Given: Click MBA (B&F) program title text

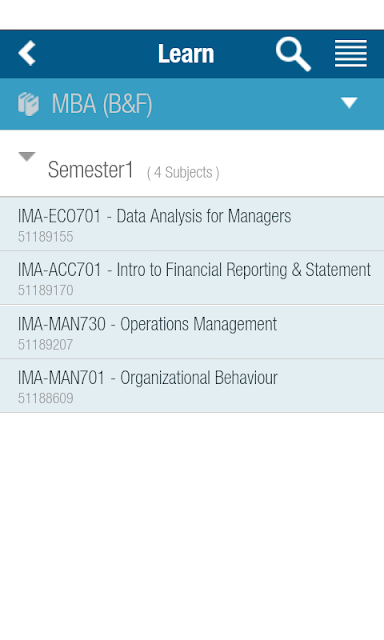Looking at the screenshot, I should point(102,104).
